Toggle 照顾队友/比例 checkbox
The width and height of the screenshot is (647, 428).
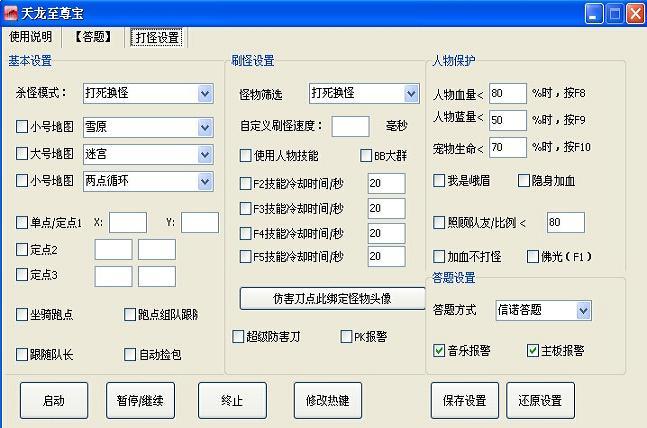439,222
